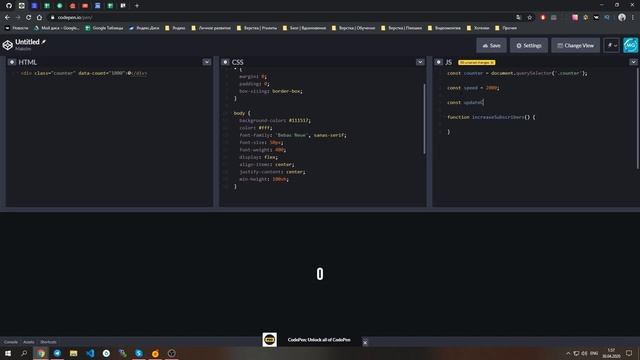Open Windows taskbar search
640x360 pixels.
[24, 353]
